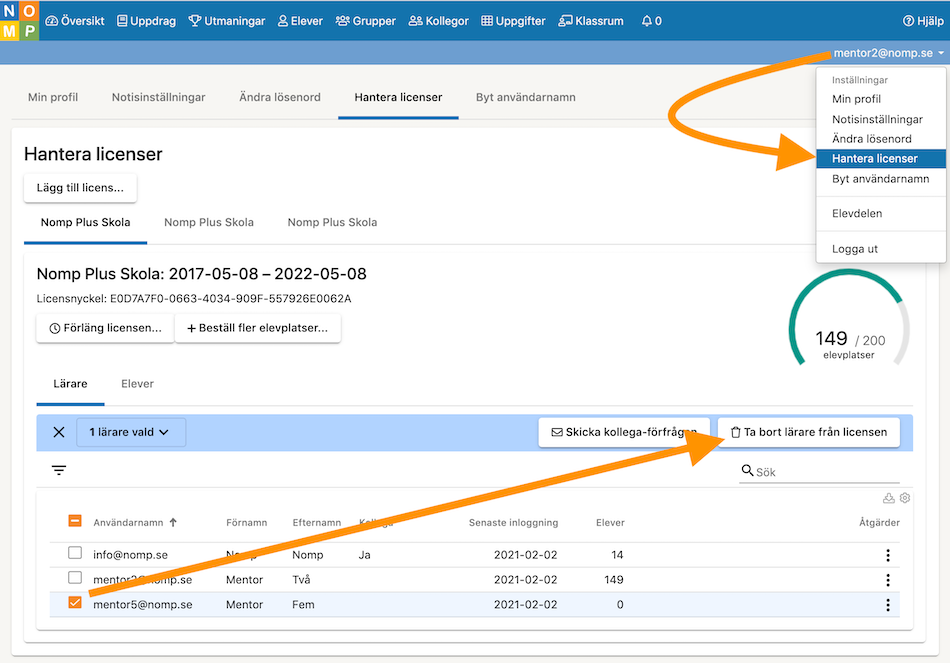Click 'Förläng licensen...' button
Image resolution: width=950 pixels, height=663 pixels.
pyautogui.click(x=105, y=328)
